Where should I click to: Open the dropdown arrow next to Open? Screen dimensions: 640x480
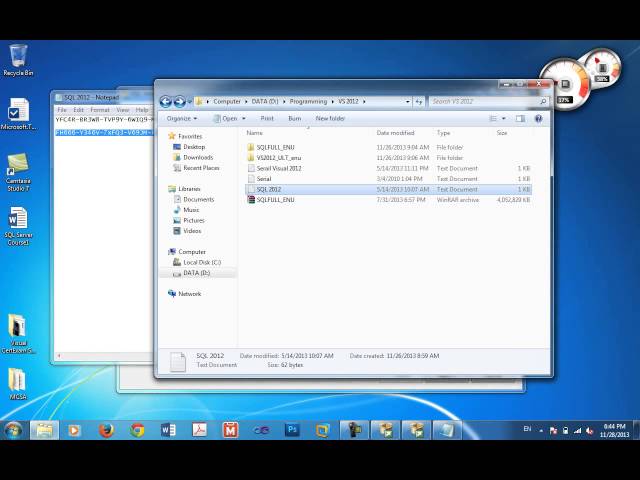pyautogui.click(x=244, y=119)
